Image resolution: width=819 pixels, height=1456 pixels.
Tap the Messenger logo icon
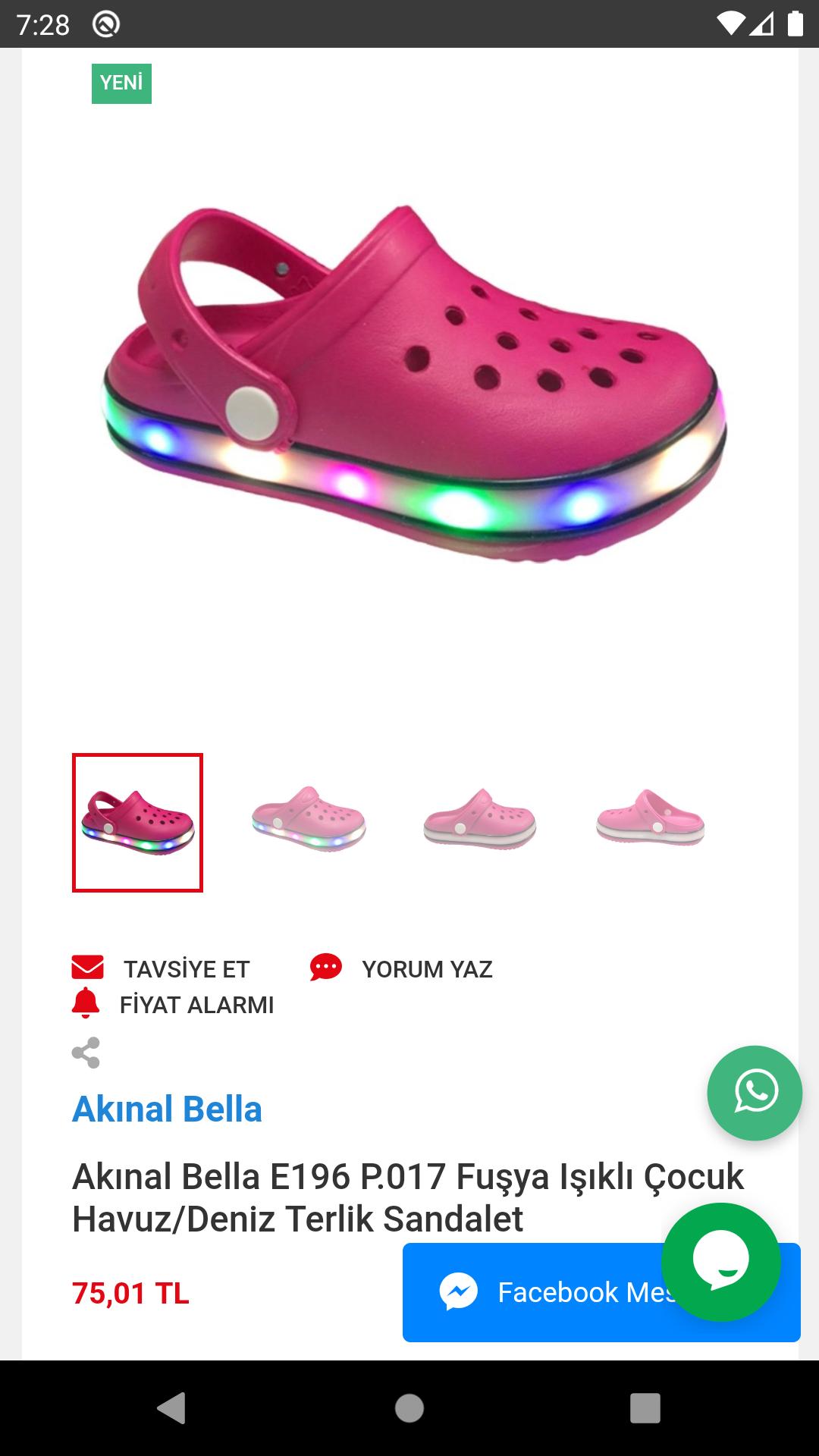pyautogui.click(x=459, y=1291)
